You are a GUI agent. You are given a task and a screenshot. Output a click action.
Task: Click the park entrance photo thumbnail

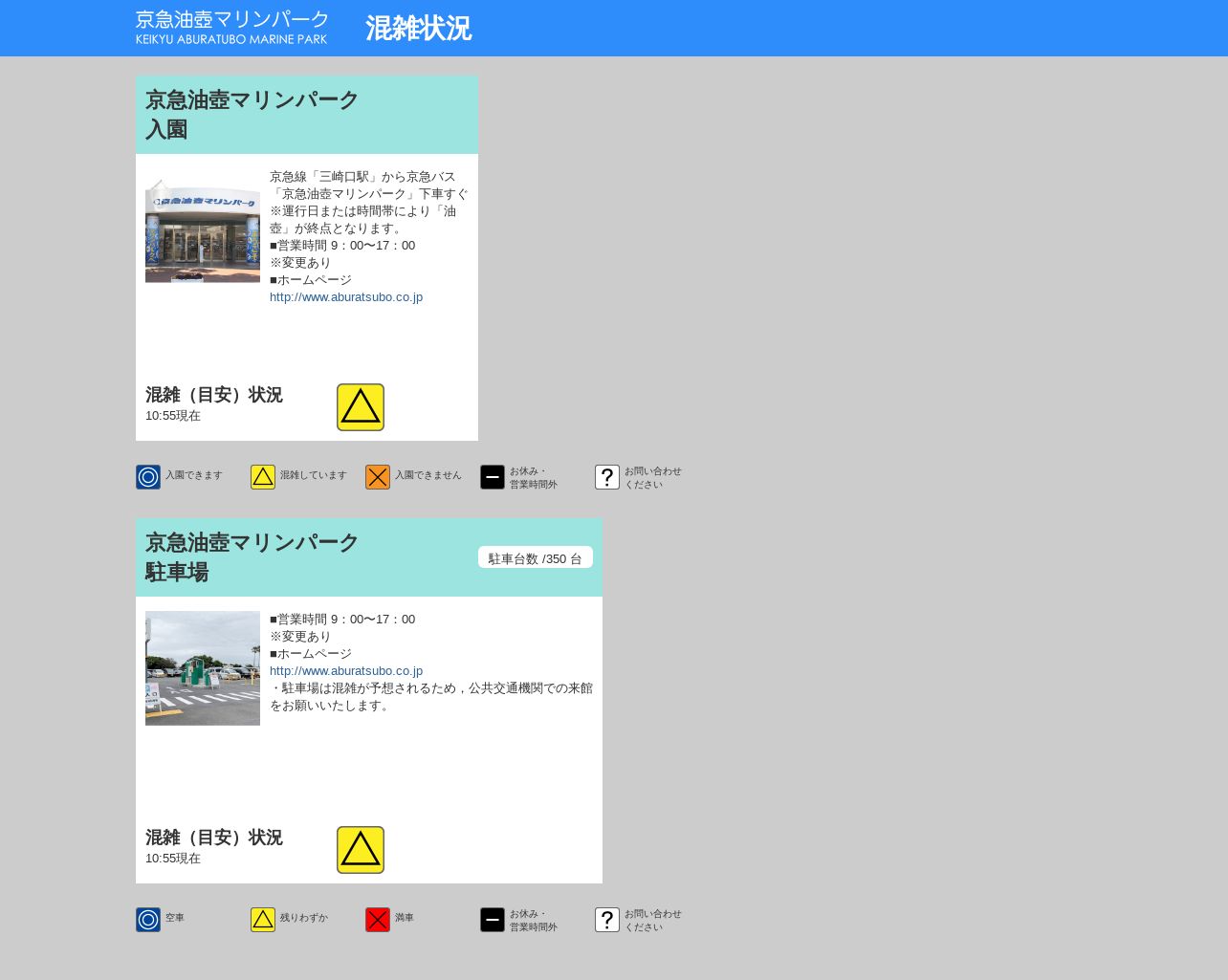tap(203, 226)
